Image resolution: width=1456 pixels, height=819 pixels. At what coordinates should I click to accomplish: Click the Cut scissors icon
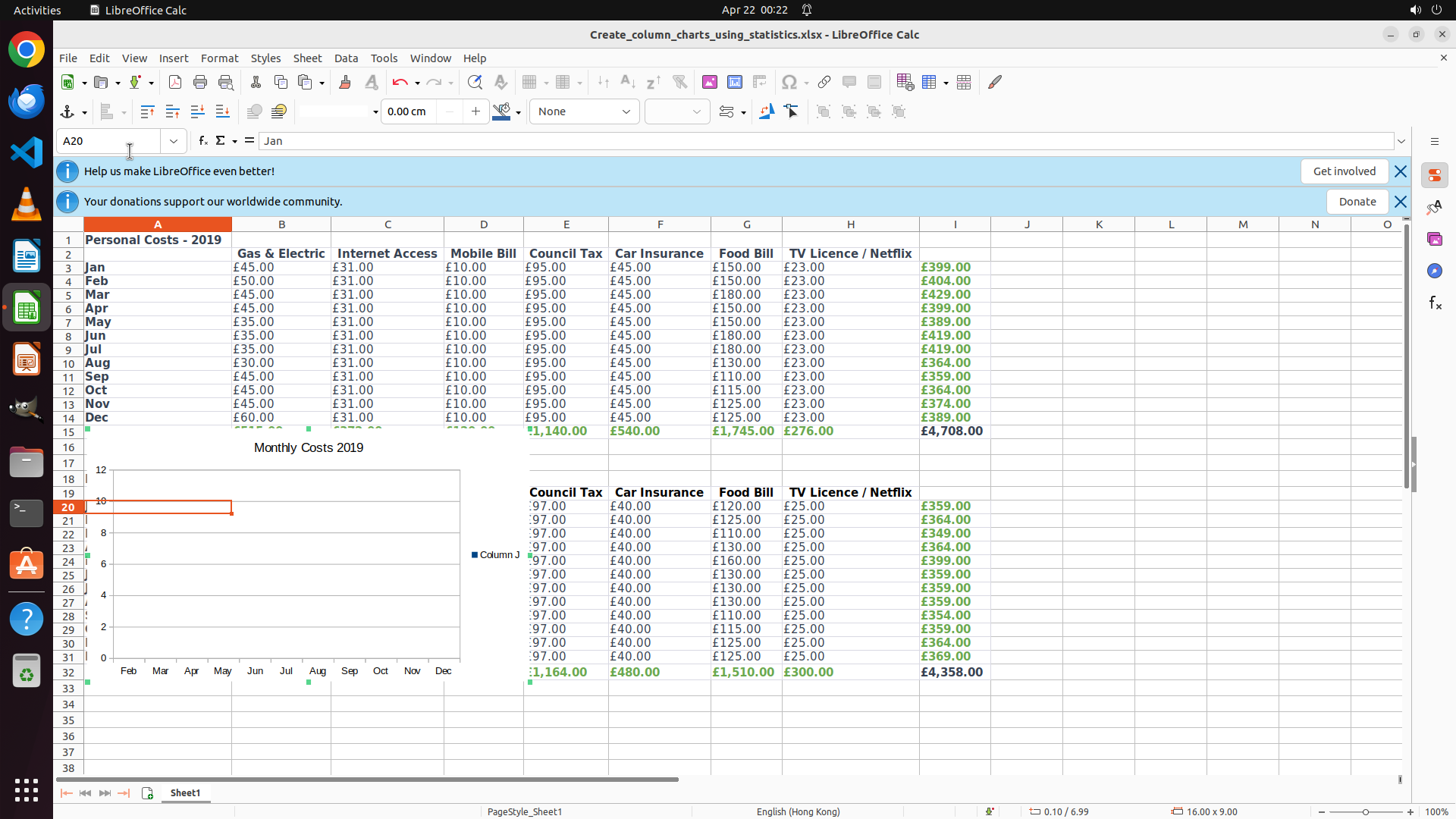(x=256, y=82)
